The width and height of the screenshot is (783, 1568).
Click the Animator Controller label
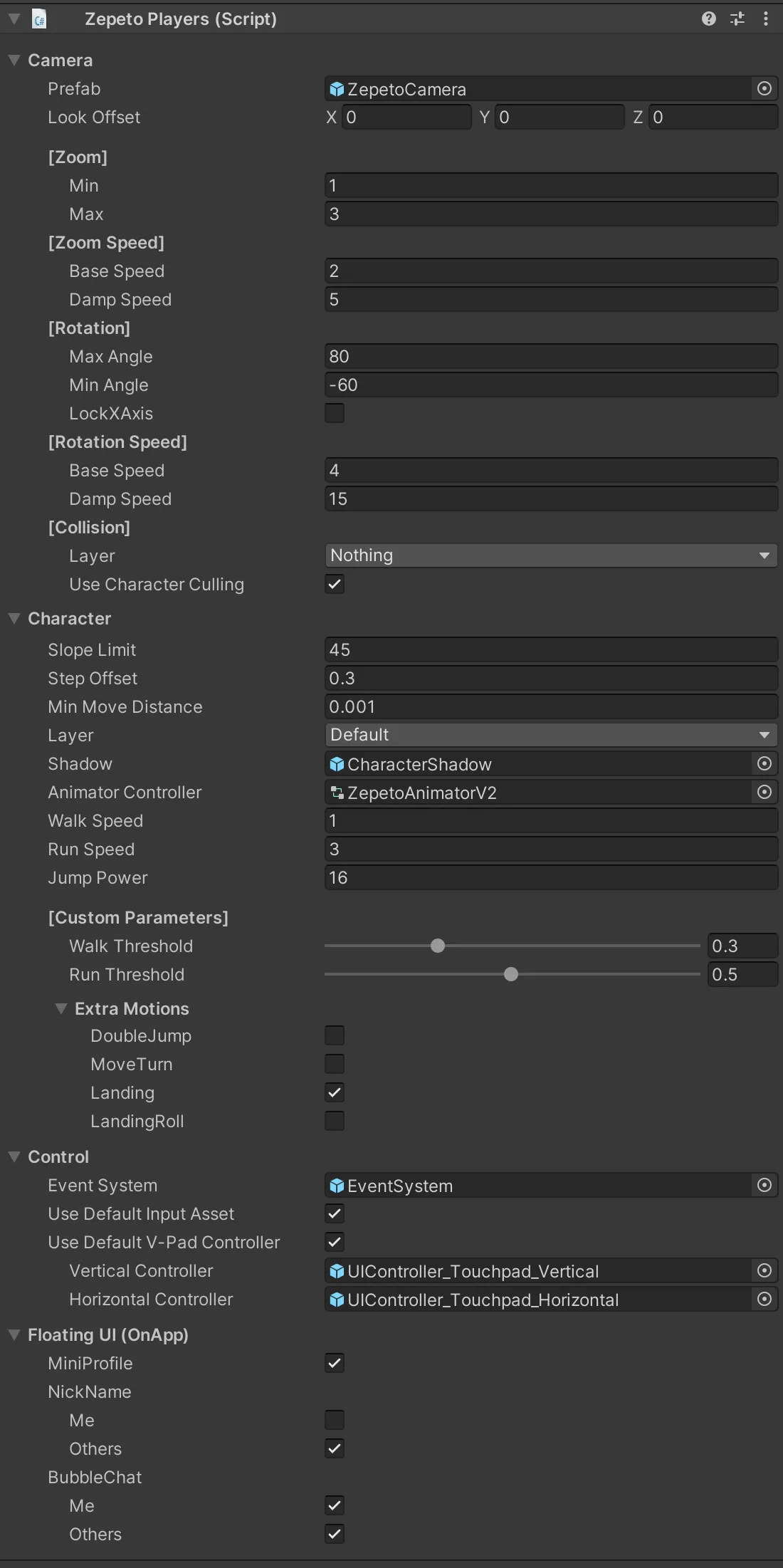click(125, 792)
